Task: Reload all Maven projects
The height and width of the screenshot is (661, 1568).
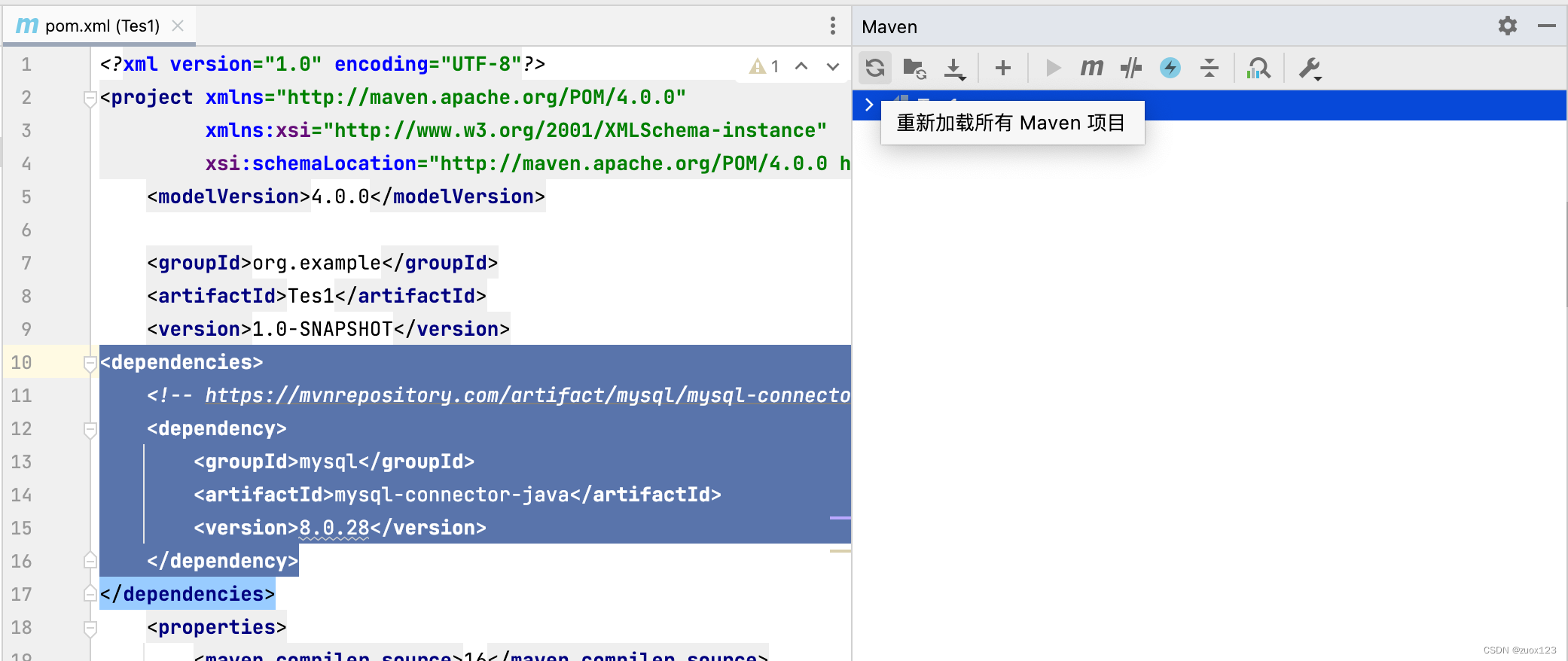Action: tap(874, 68)
